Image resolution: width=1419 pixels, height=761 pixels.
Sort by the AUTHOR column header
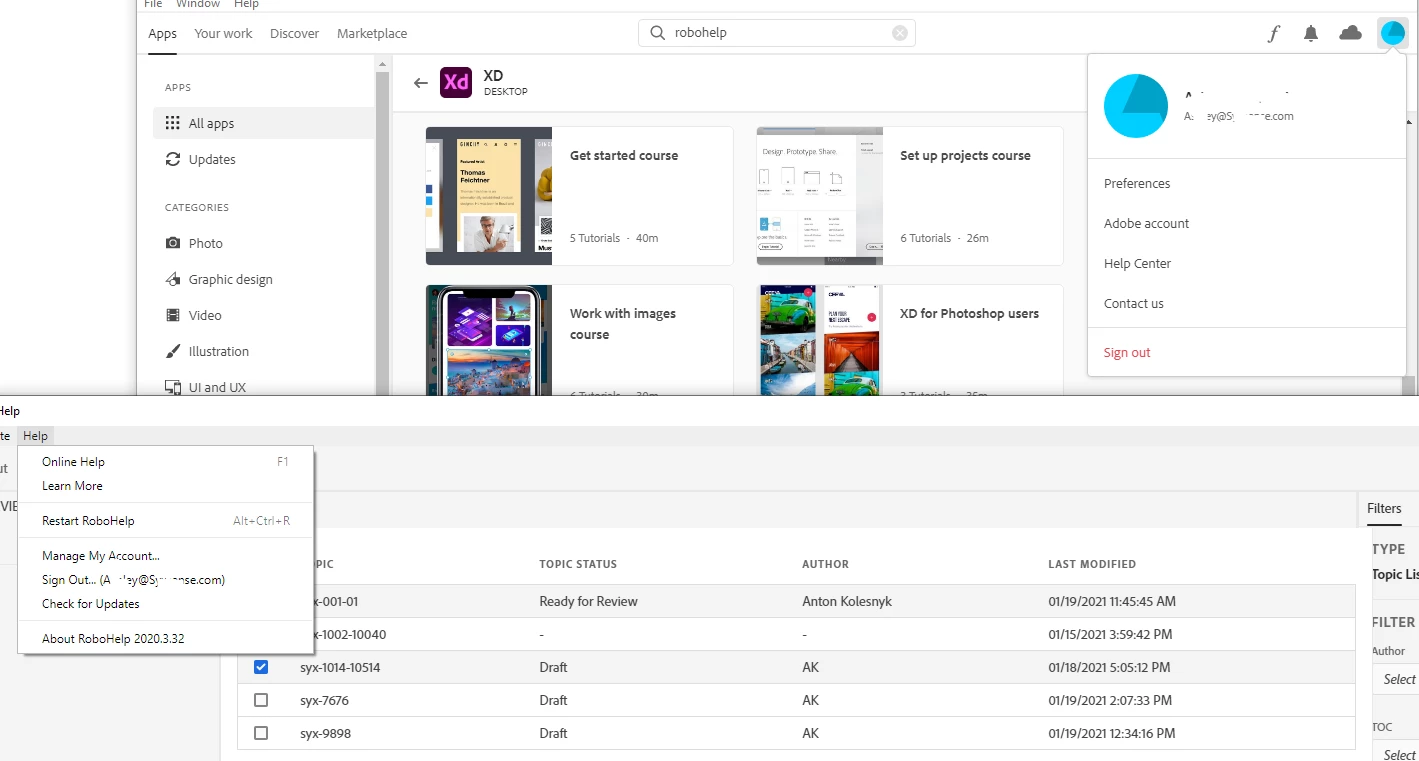click(x=825, y=564)
